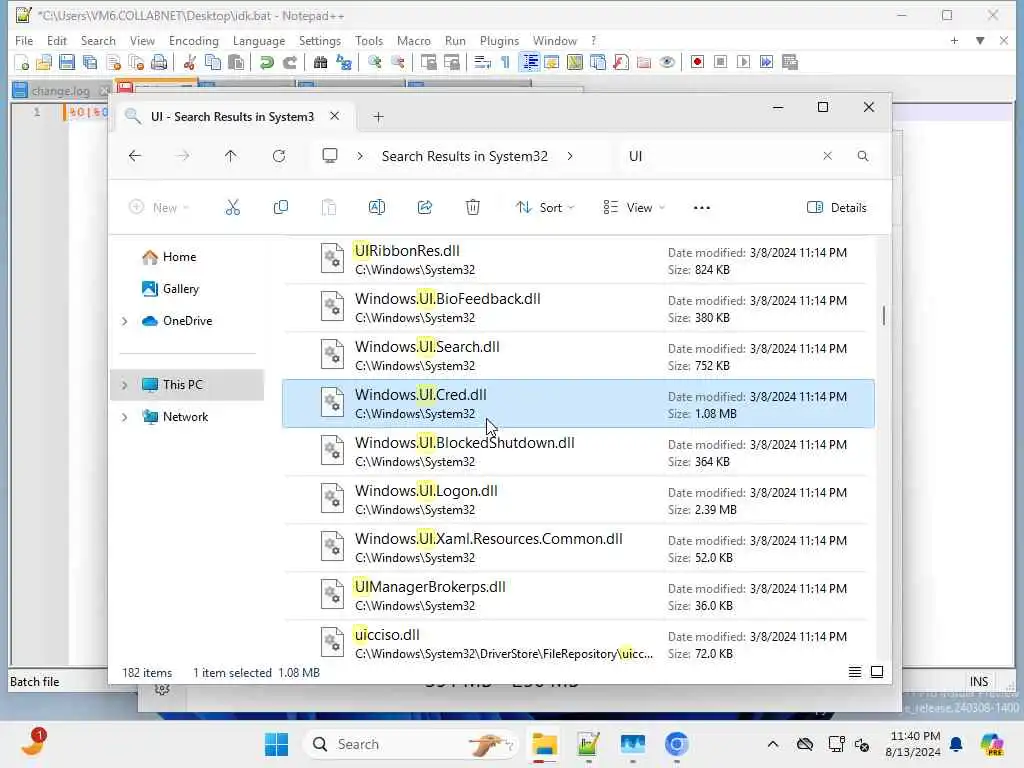Image resolution: width=1024 pixels, height=768 pixels.
Task: Open the See more ellipsis menu
Action: pyautogui.click(x=701, y=208)
